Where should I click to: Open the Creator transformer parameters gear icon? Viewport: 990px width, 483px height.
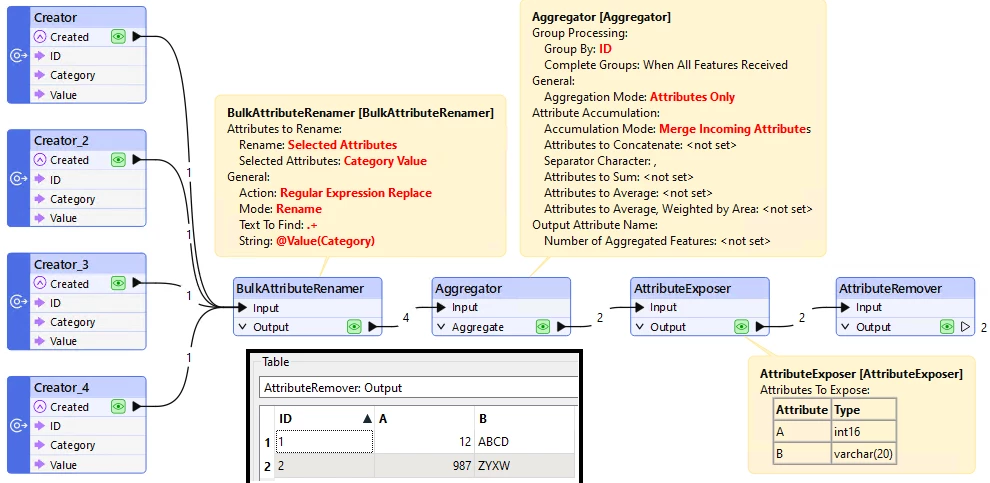click(18, 56)
